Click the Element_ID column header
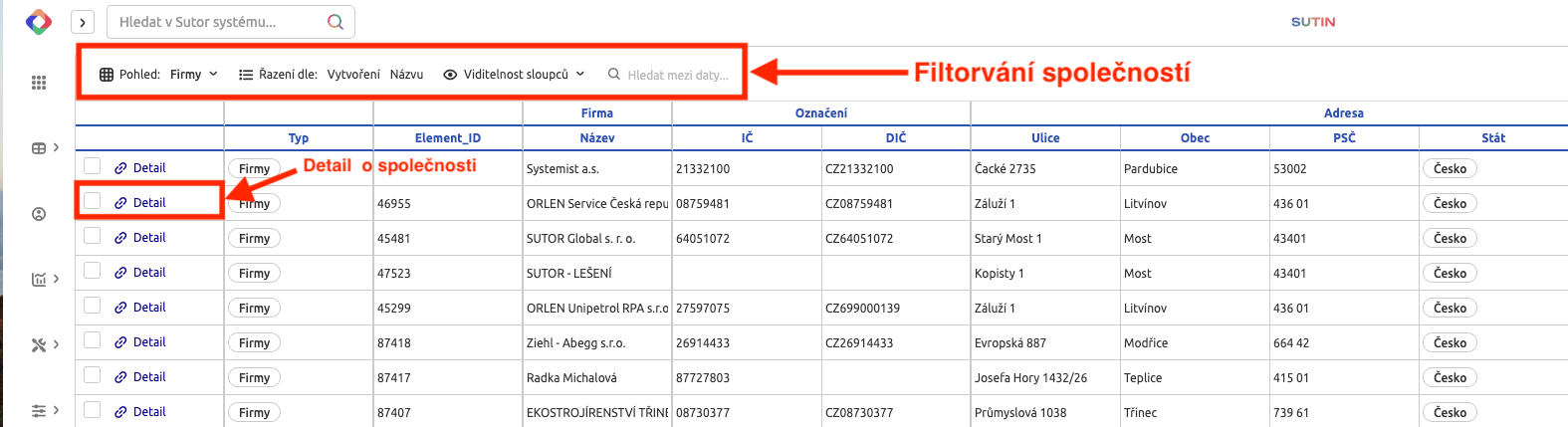 click(448, 138)
